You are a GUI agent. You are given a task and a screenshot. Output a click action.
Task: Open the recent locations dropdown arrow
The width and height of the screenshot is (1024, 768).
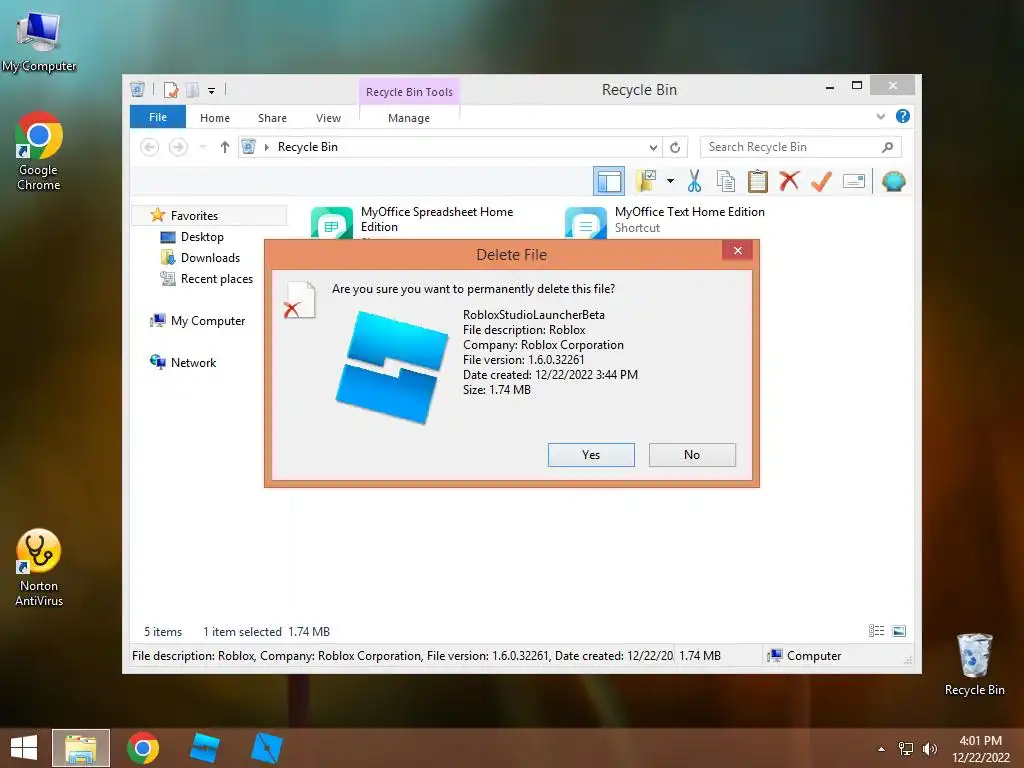(203, 147)
